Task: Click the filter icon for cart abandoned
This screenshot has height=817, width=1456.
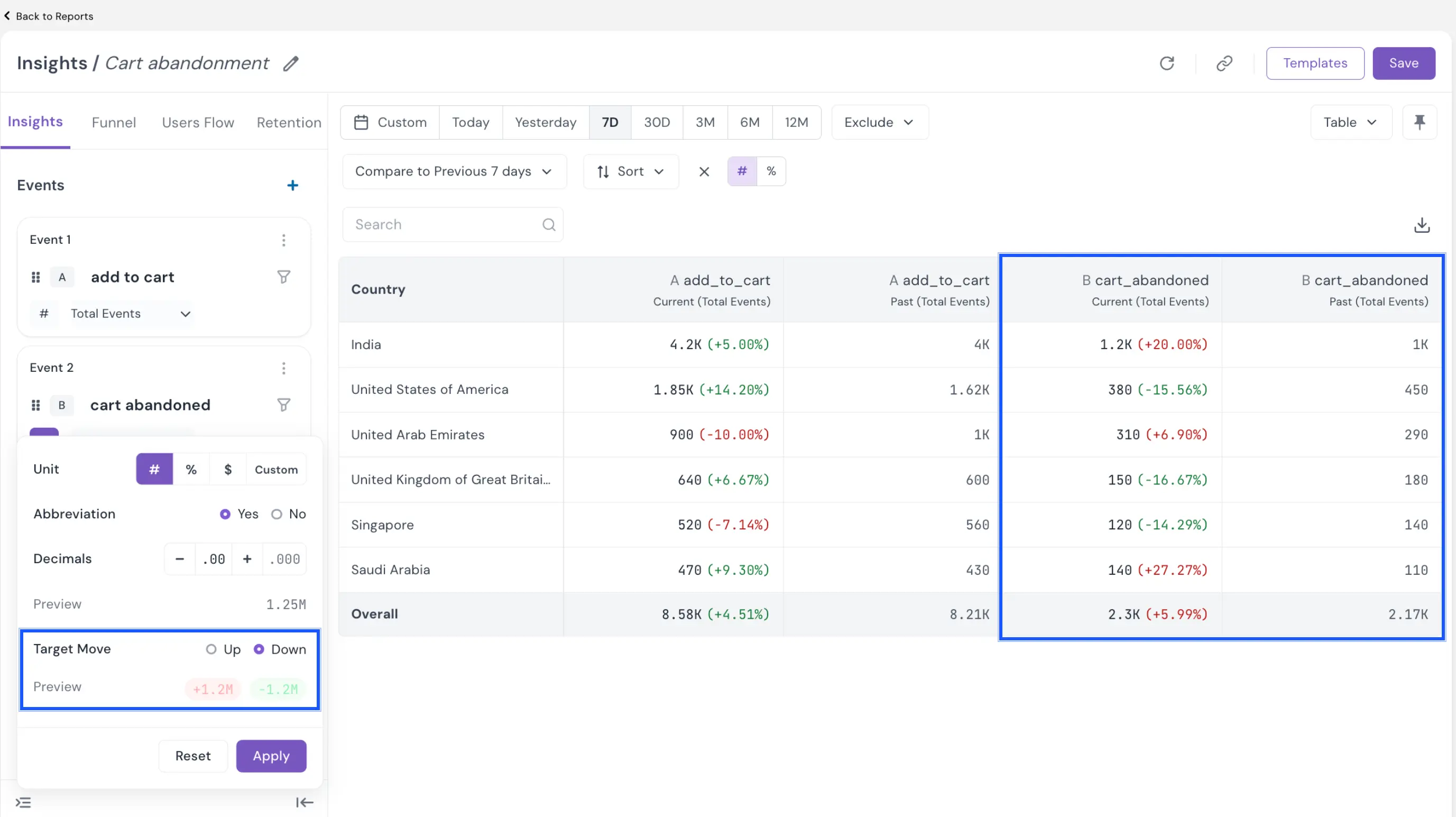Action: 284,405
